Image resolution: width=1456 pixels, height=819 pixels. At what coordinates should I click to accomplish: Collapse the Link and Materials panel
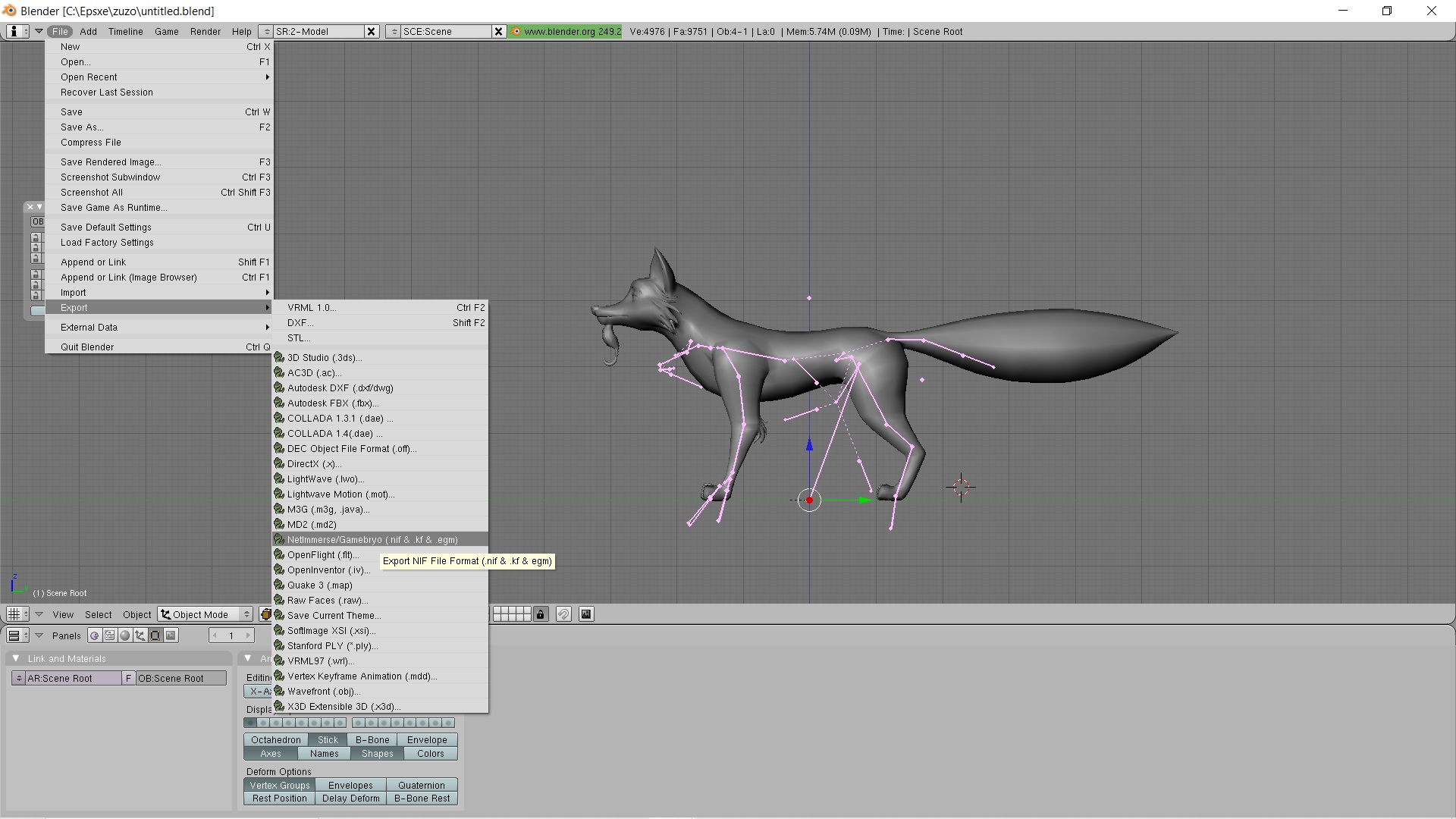pyautogui.click(x=16, y=658)
